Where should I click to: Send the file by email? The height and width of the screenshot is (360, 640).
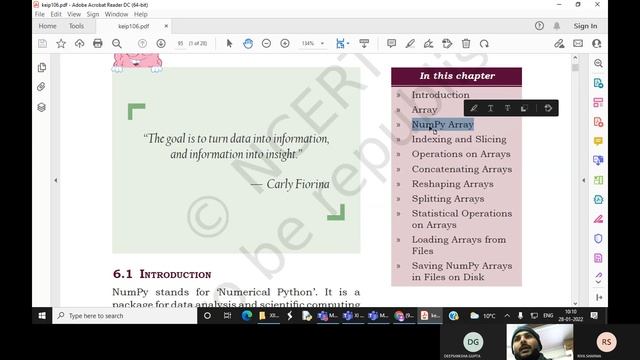pyautogui.click(x=578, y=43)
